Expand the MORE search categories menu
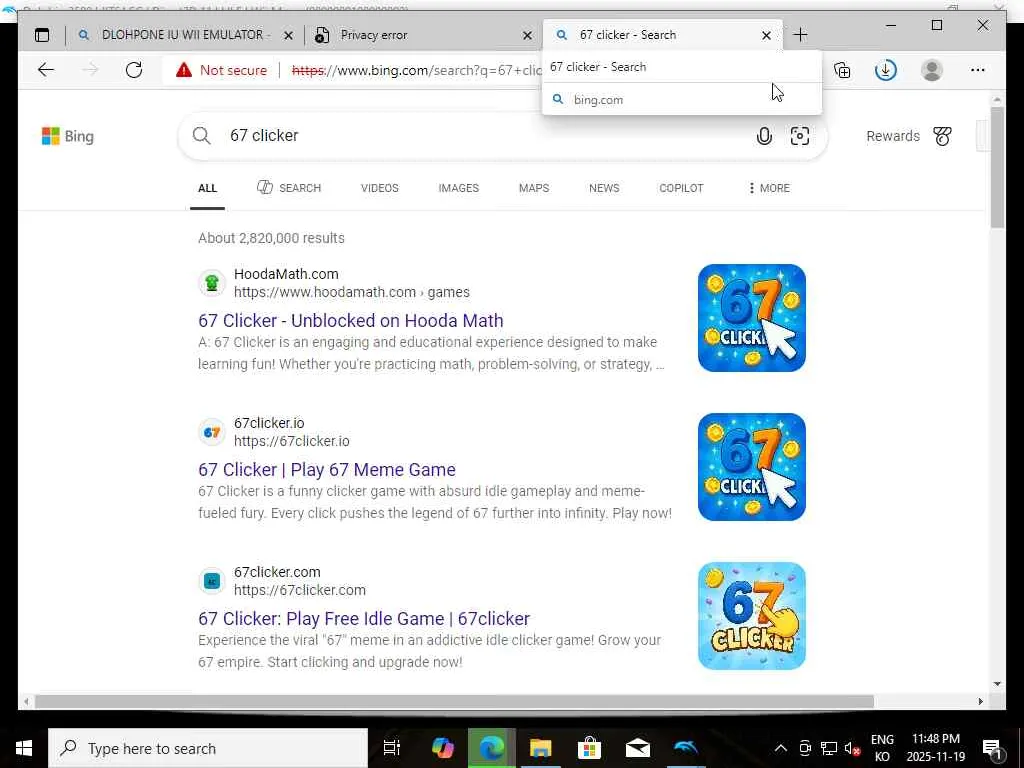This screenshot has height=768, width=1024. [x=769, y=188]
